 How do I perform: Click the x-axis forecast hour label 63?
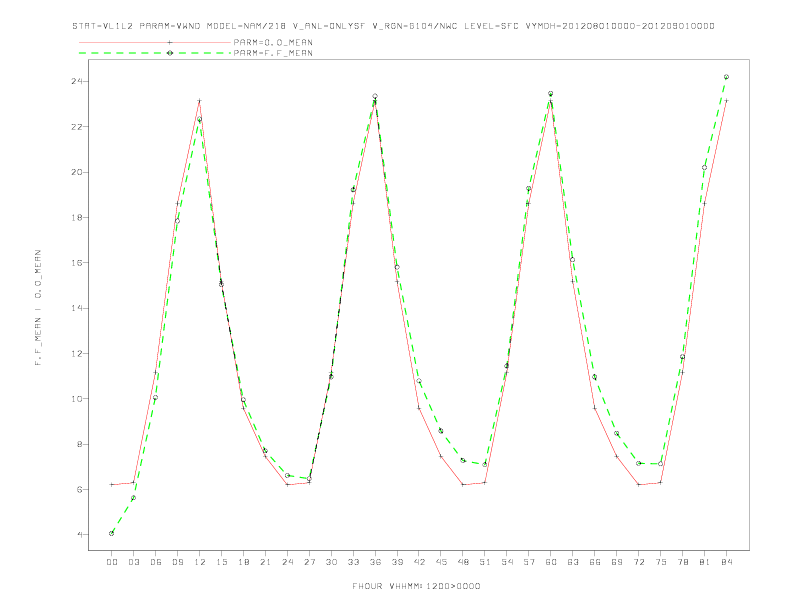coord(573,562)
